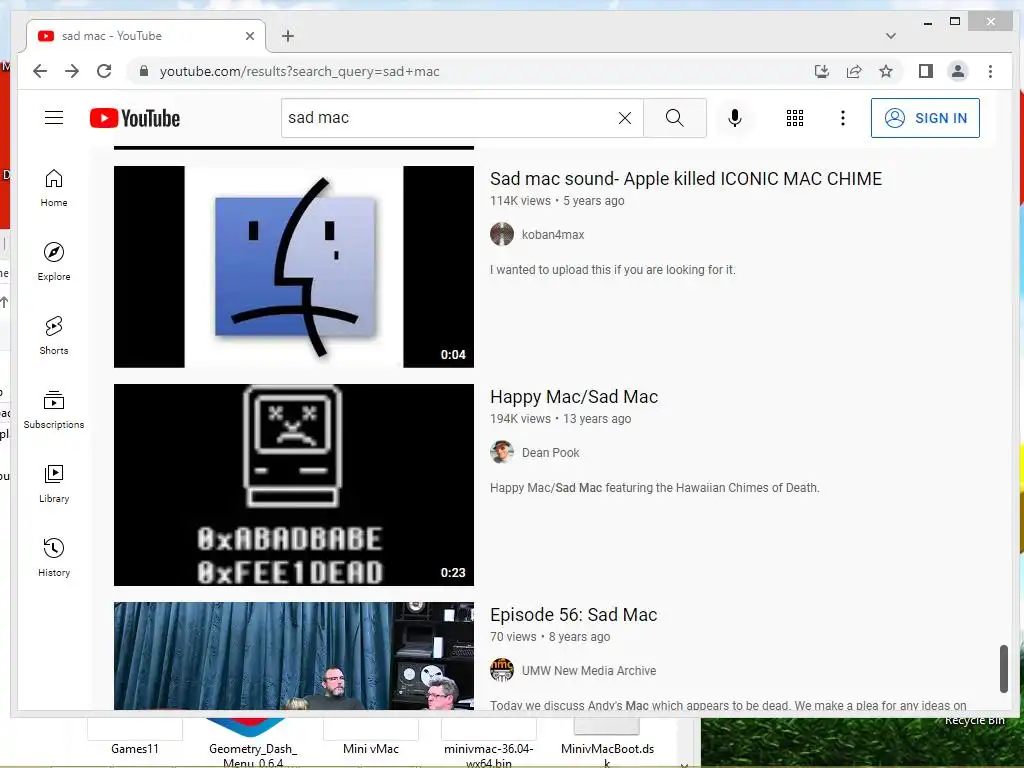Click Dean Pook channel avatar
The width and height of the screenshot is (1024, 768).
502,453
